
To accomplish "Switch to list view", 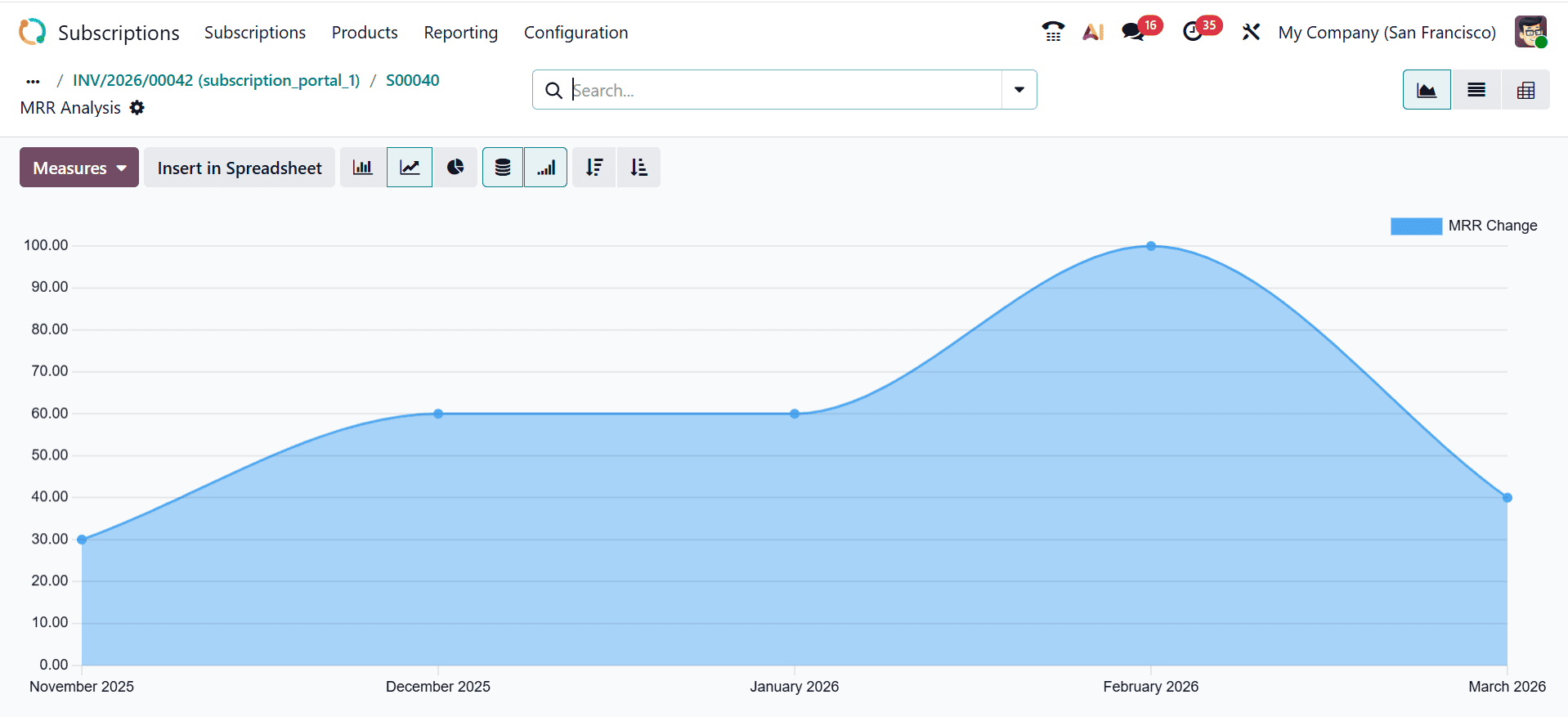I will [x=1476, y=90].
